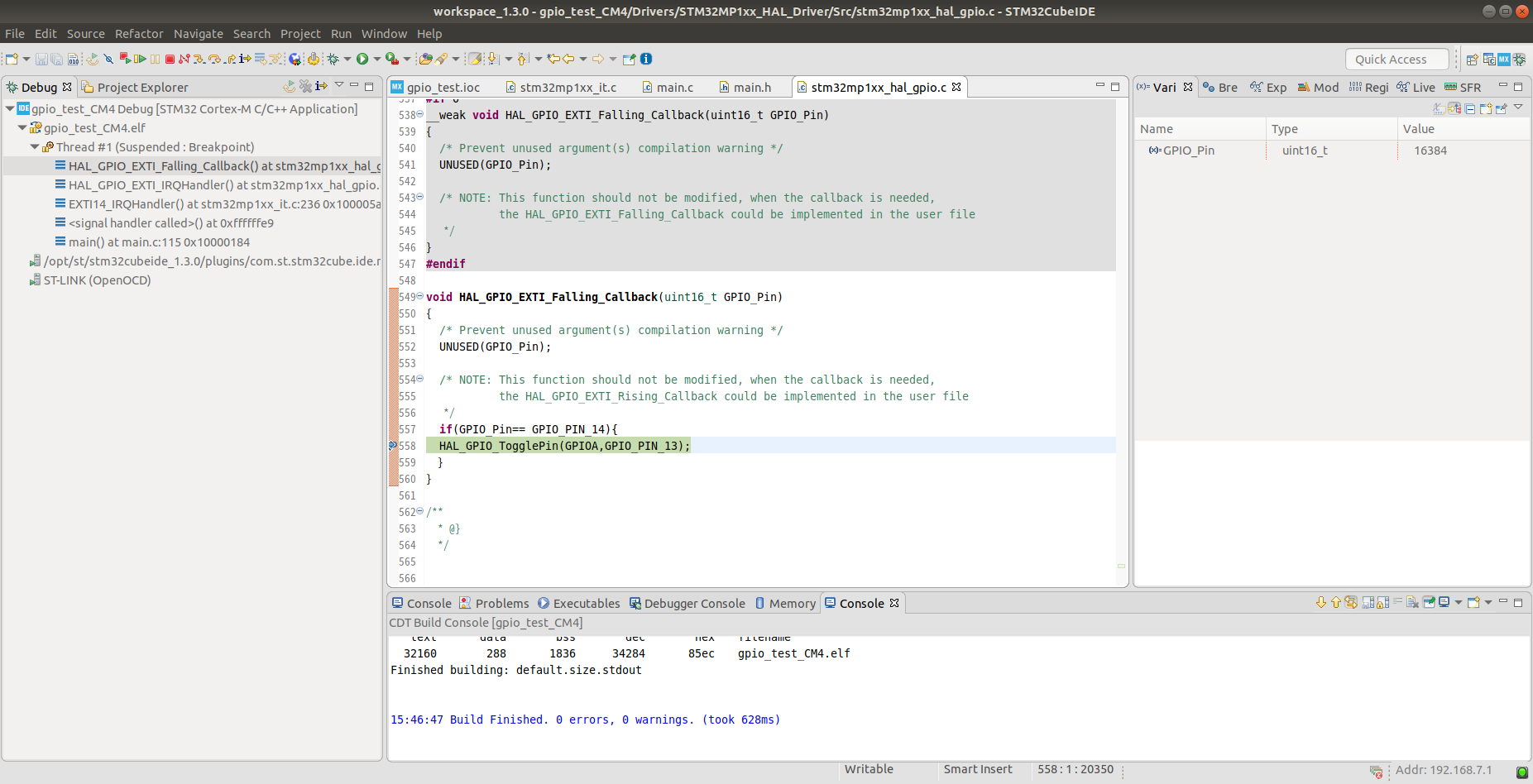This screenshot has width=1533, height=784.
Task: Click the Step Return icon
Action: click(x=231, y=59)
